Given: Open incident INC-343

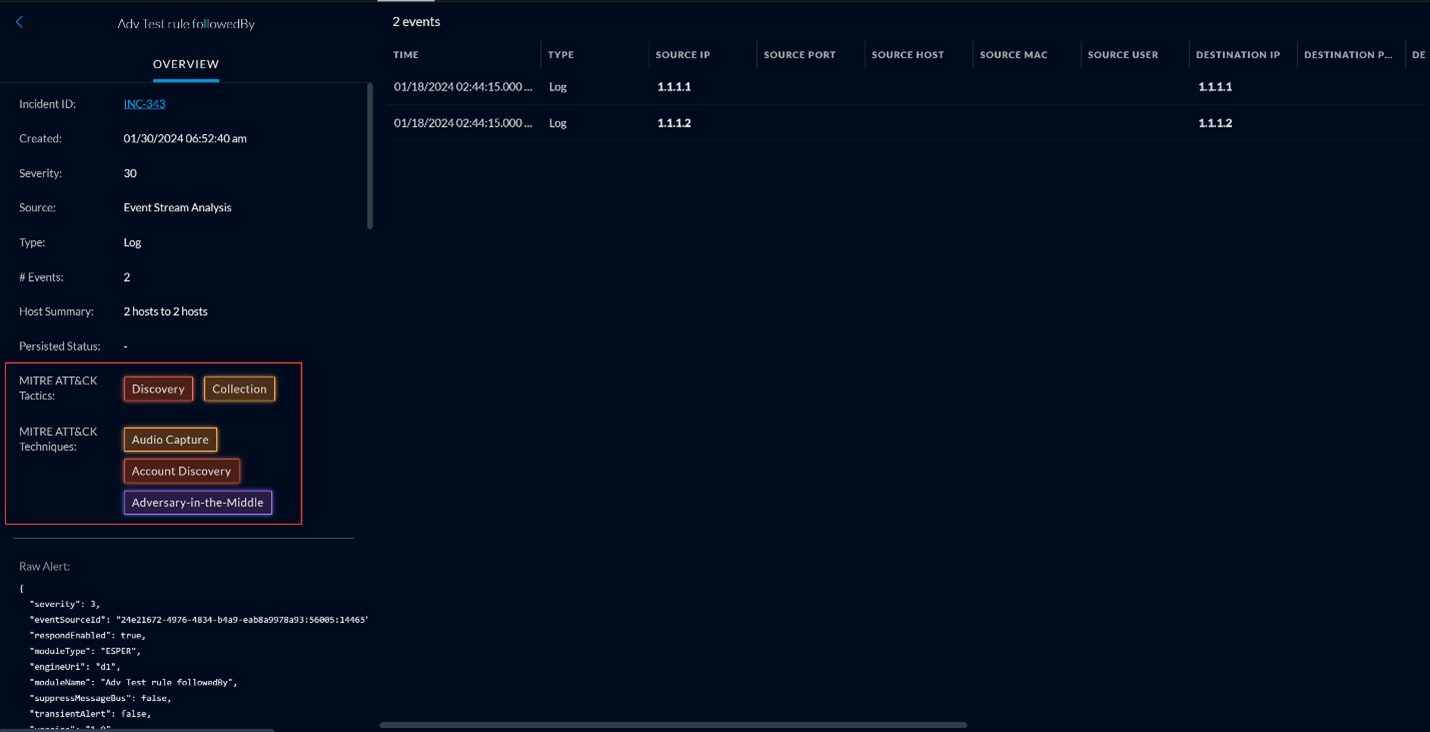Looking at the screenshot, I should click(x=144, y=103).
